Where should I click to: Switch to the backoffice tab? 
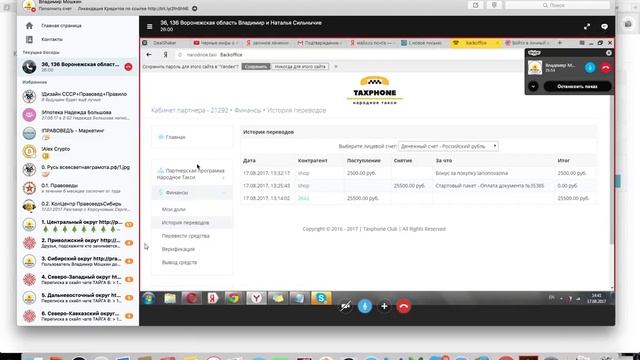(476, 43)
